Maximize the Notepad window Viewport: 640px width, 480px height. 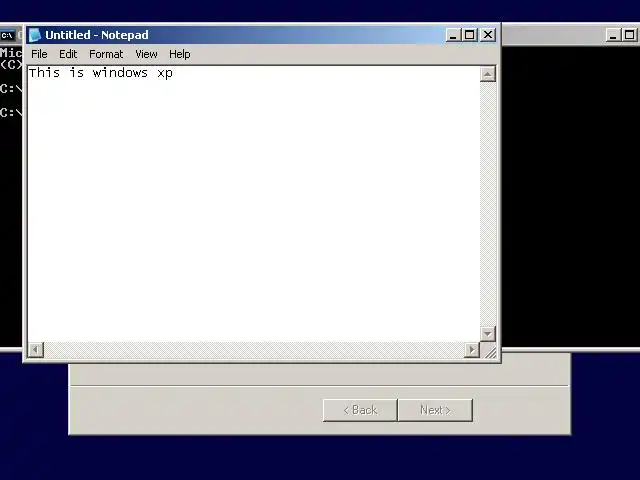[x=469, y=35]
